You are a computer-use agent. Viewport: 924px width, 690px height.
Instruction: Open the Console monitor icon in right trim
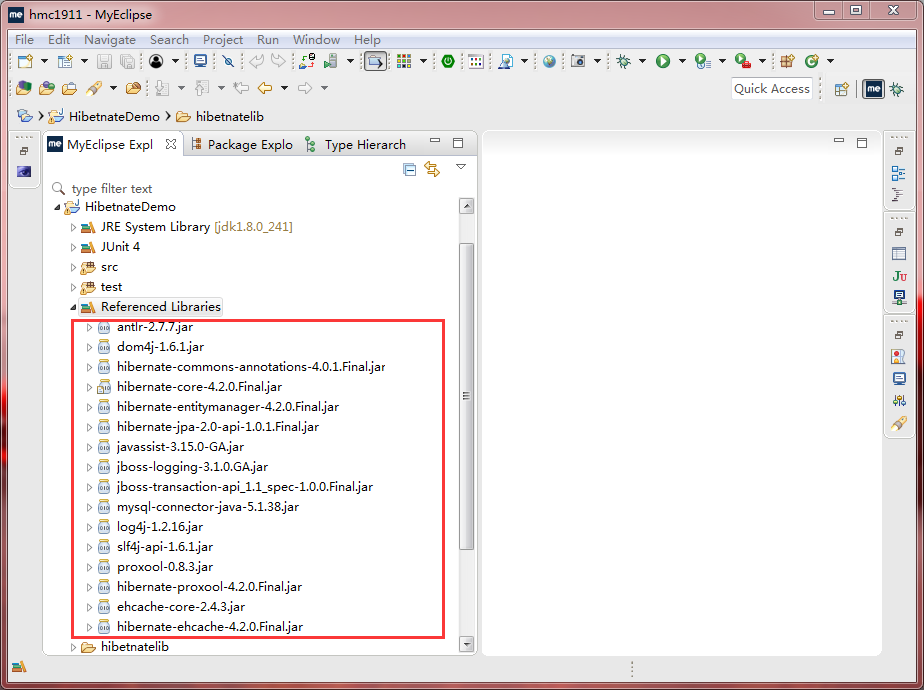899,379
